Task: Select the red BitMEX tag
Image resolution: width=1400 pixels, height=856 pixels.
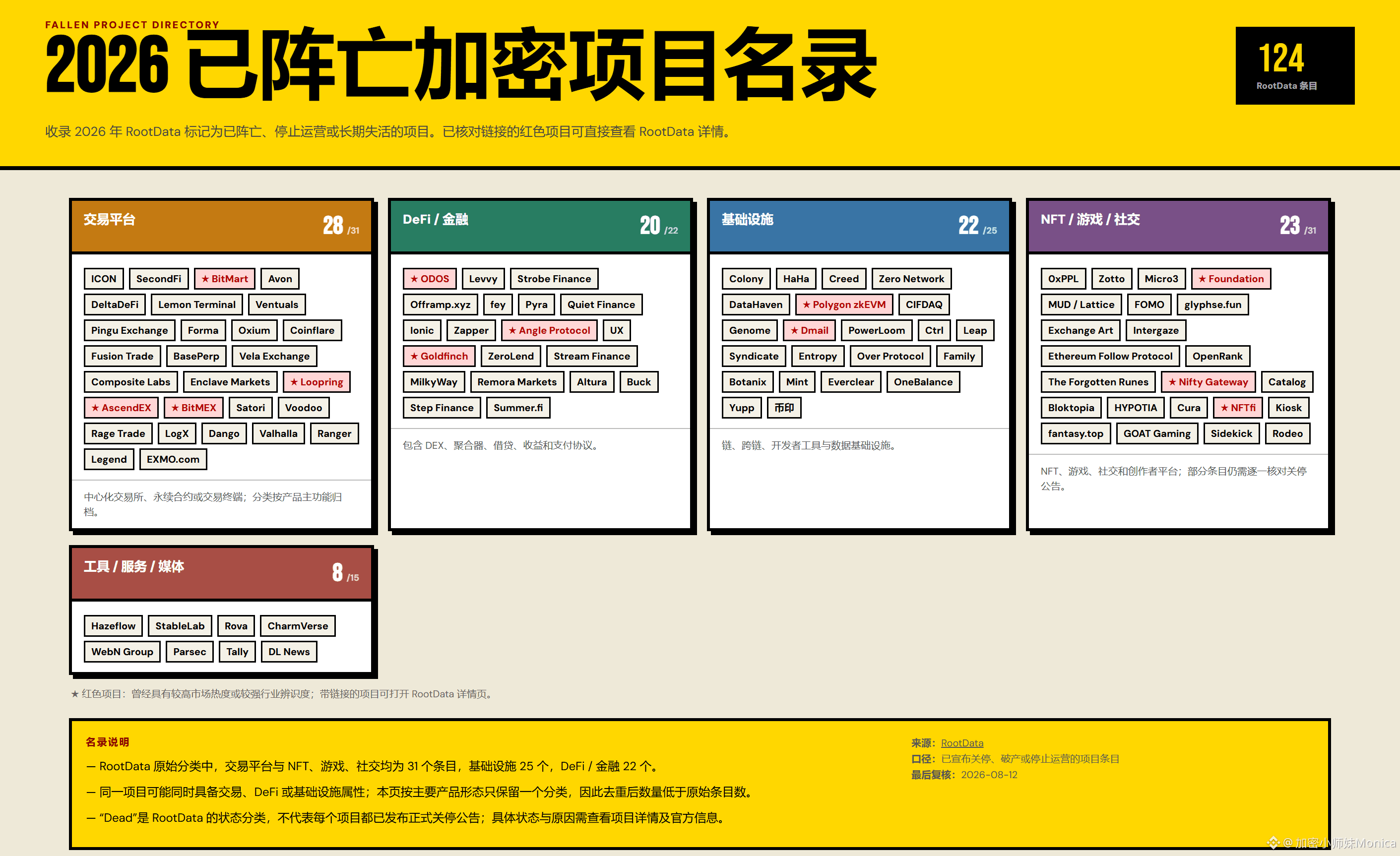Action: point(193,408)
